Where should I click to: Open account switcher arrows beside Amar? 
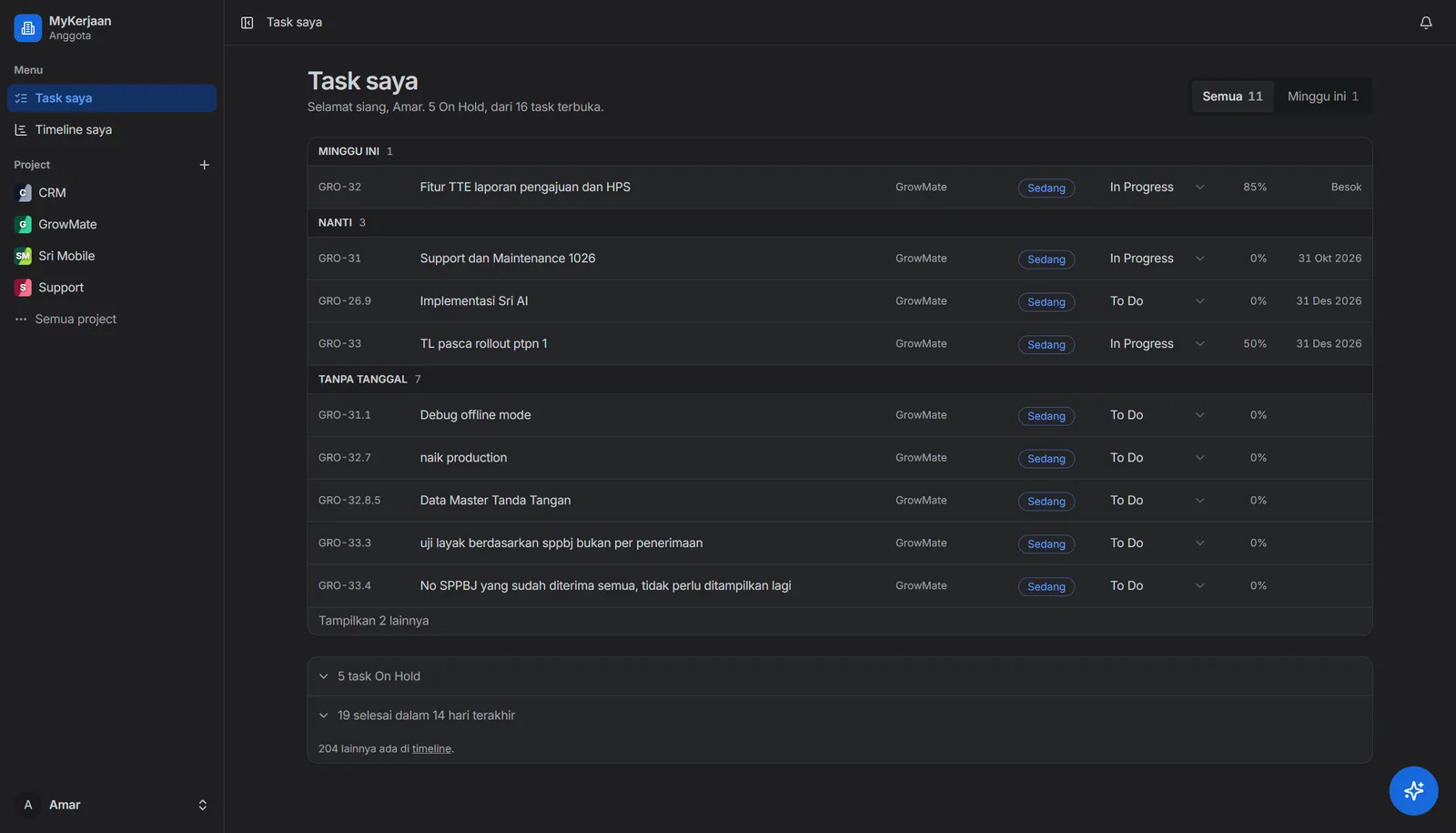click(202, 805)
